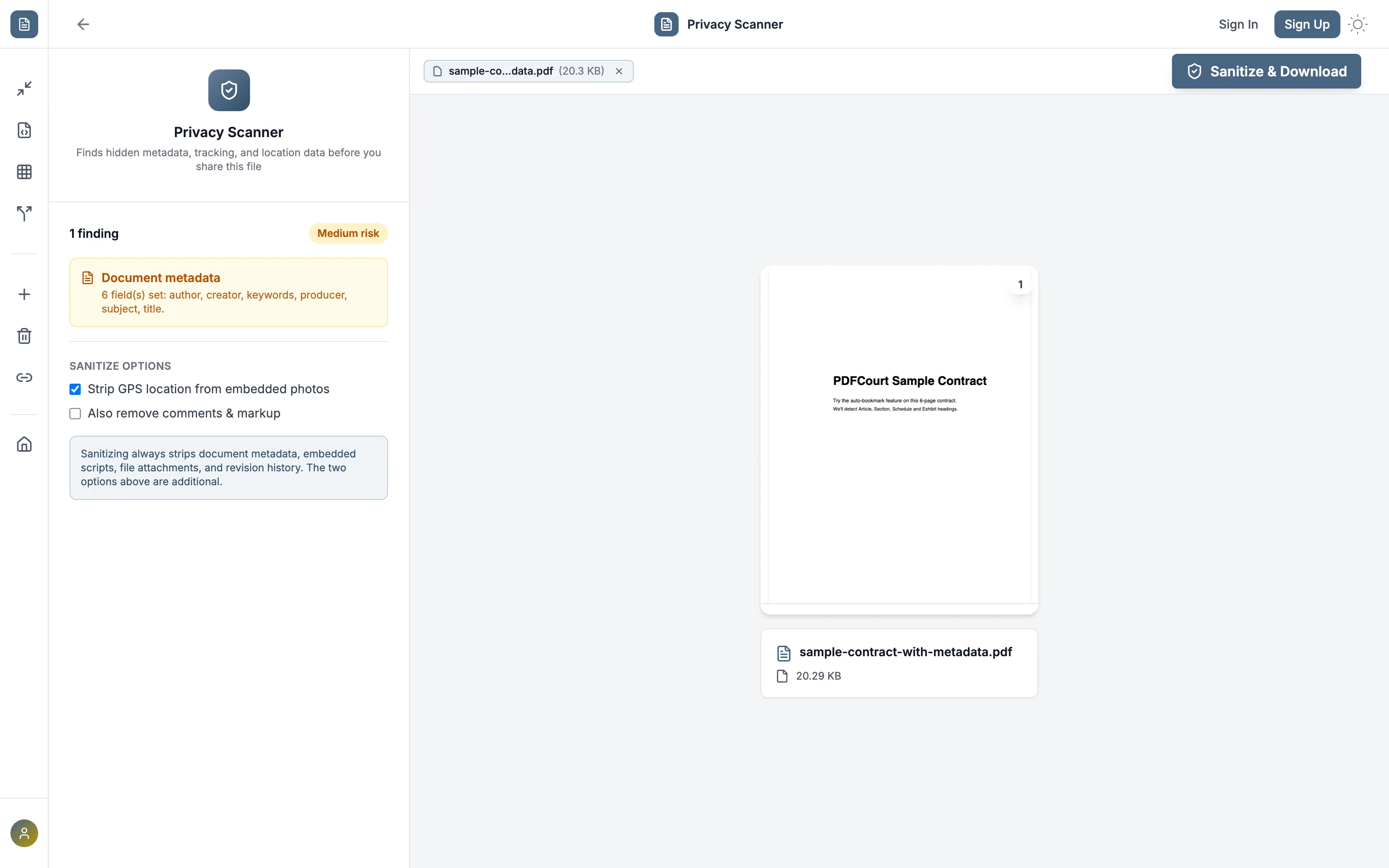
Task: Click Document metadata finding icon
Action: tap(87, 278)
